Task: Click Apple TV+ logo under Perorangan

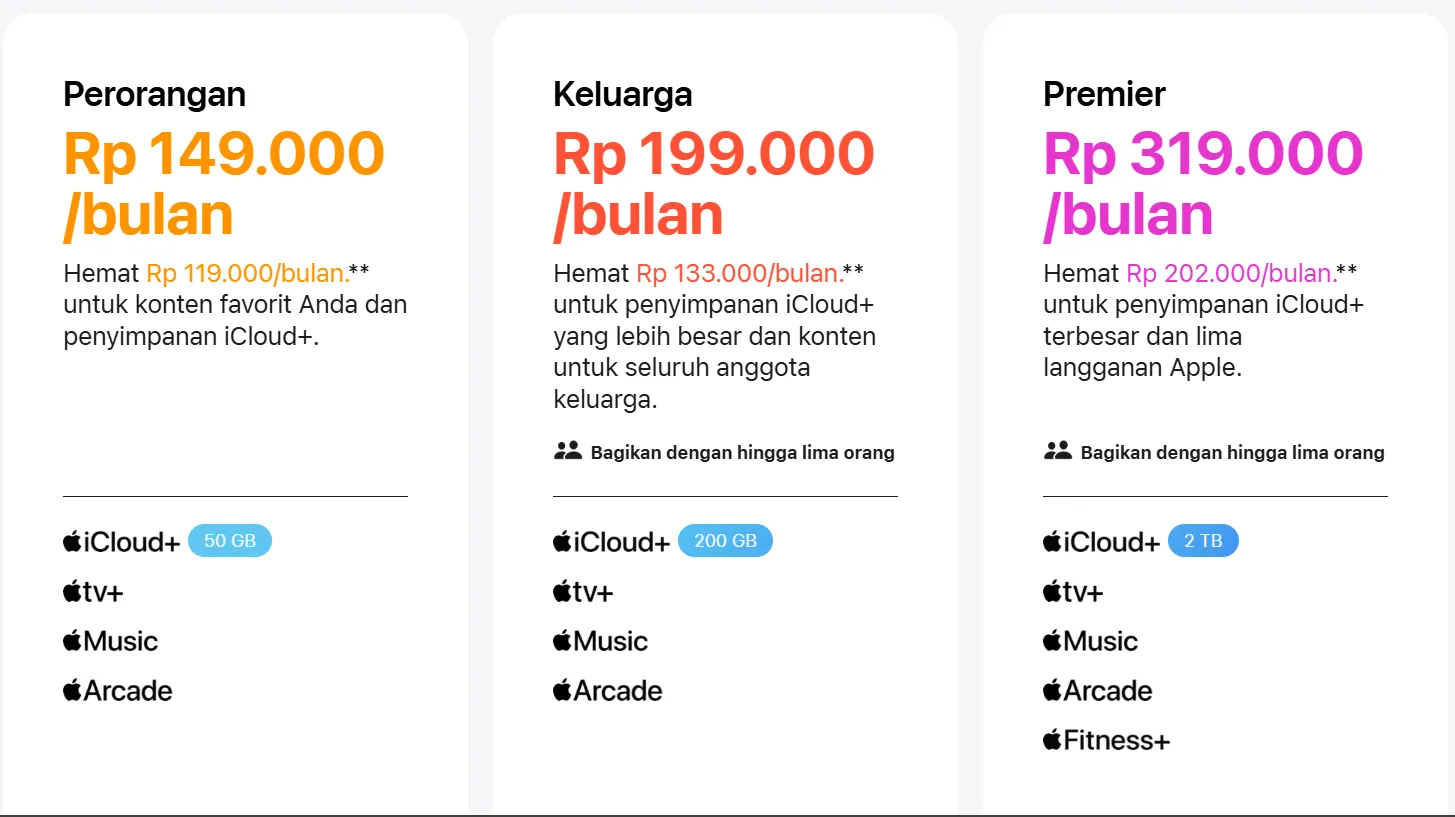Action: point(93,592)
